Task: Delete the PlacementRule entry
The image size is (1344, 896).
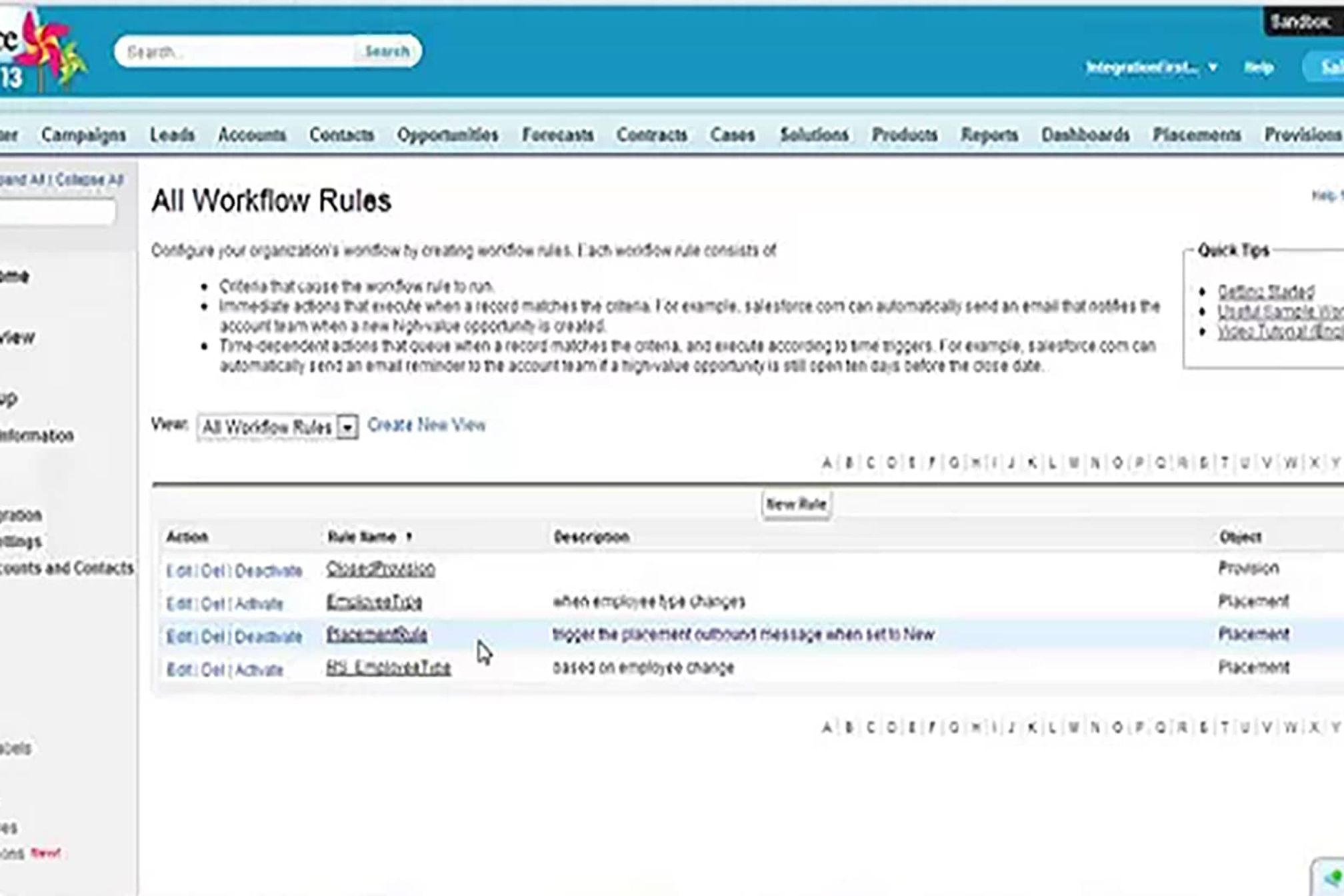Action: coord(213,637)
